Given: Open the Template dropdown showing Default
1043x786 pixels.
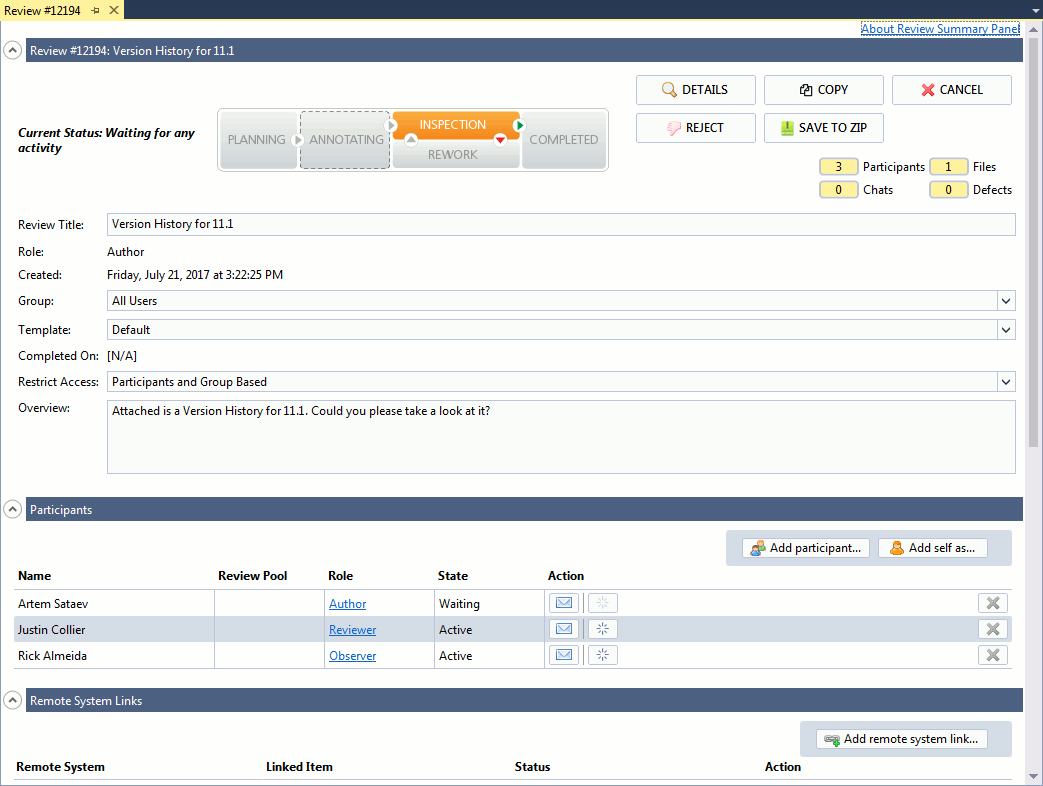Looking at the screenshot, I should [x=1006, y=329].
